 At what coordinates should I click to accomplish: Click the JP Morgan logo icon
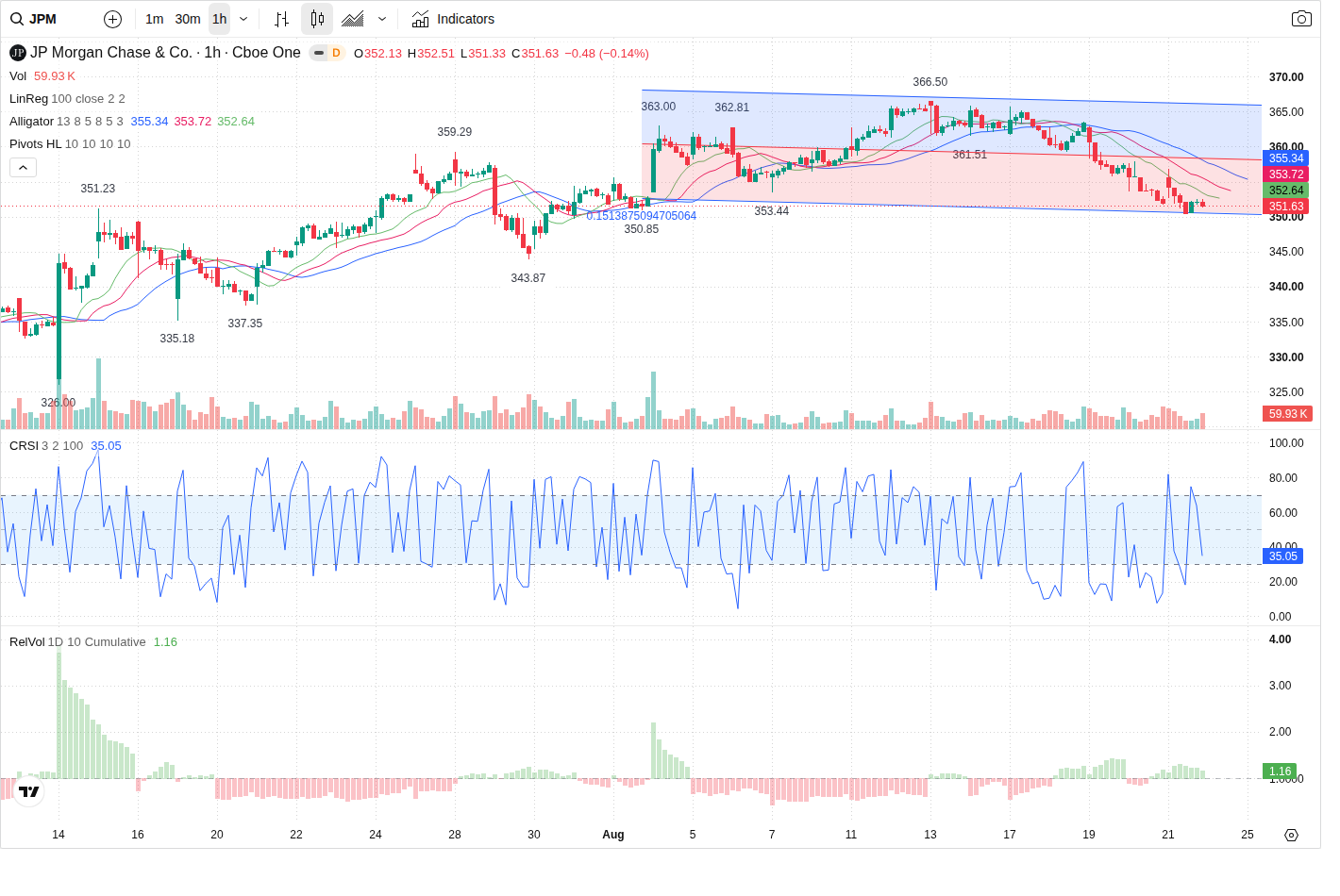18,53
